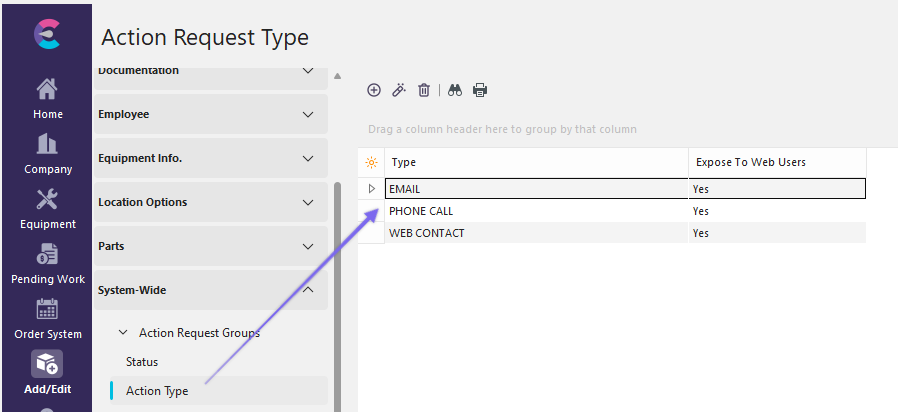This screenshot has width=898, height=412.
Task: Open the Company section in sidebar
Action: (47, 154)
